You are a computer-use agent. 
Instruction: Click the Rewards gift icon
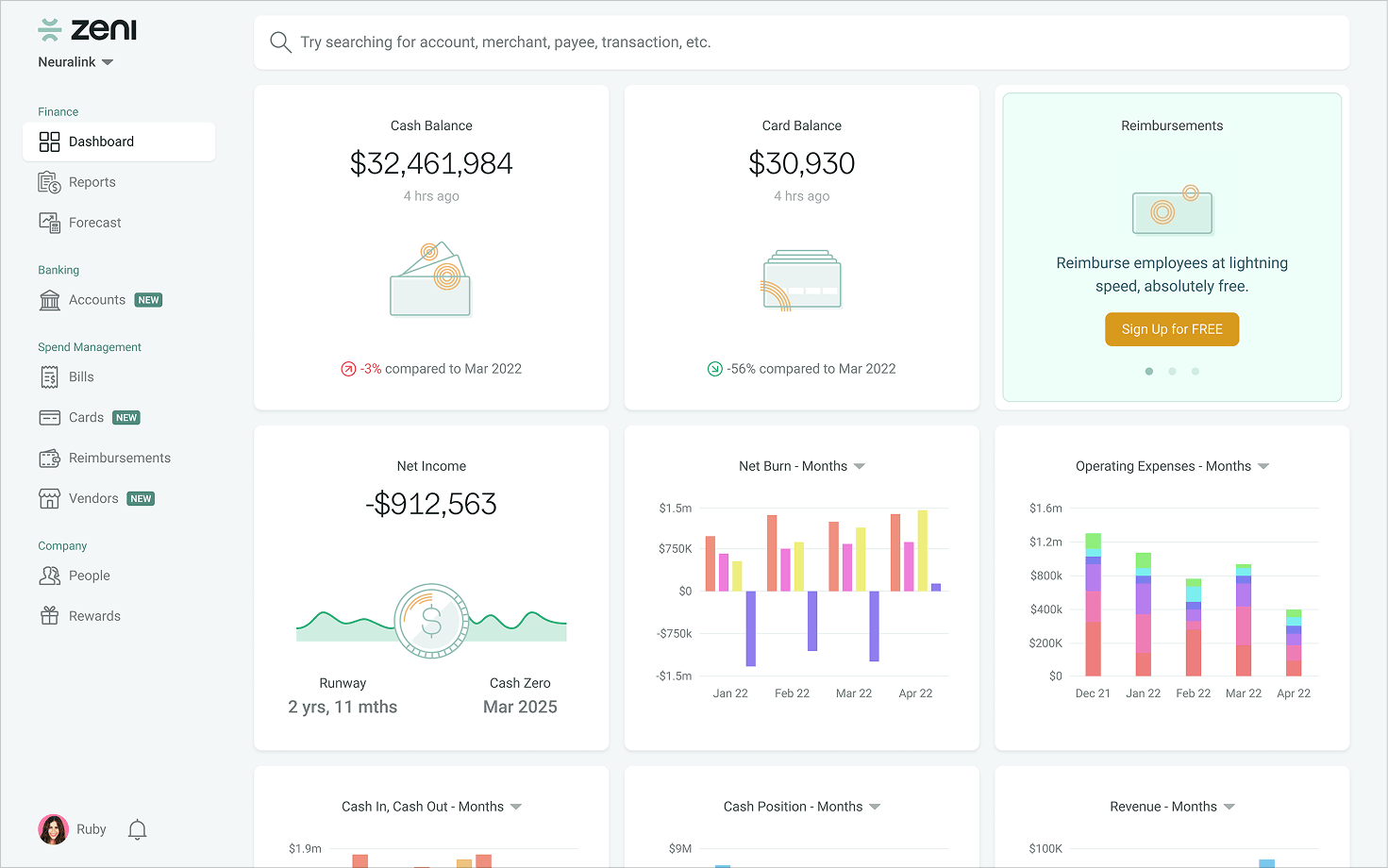coord(49,615)
